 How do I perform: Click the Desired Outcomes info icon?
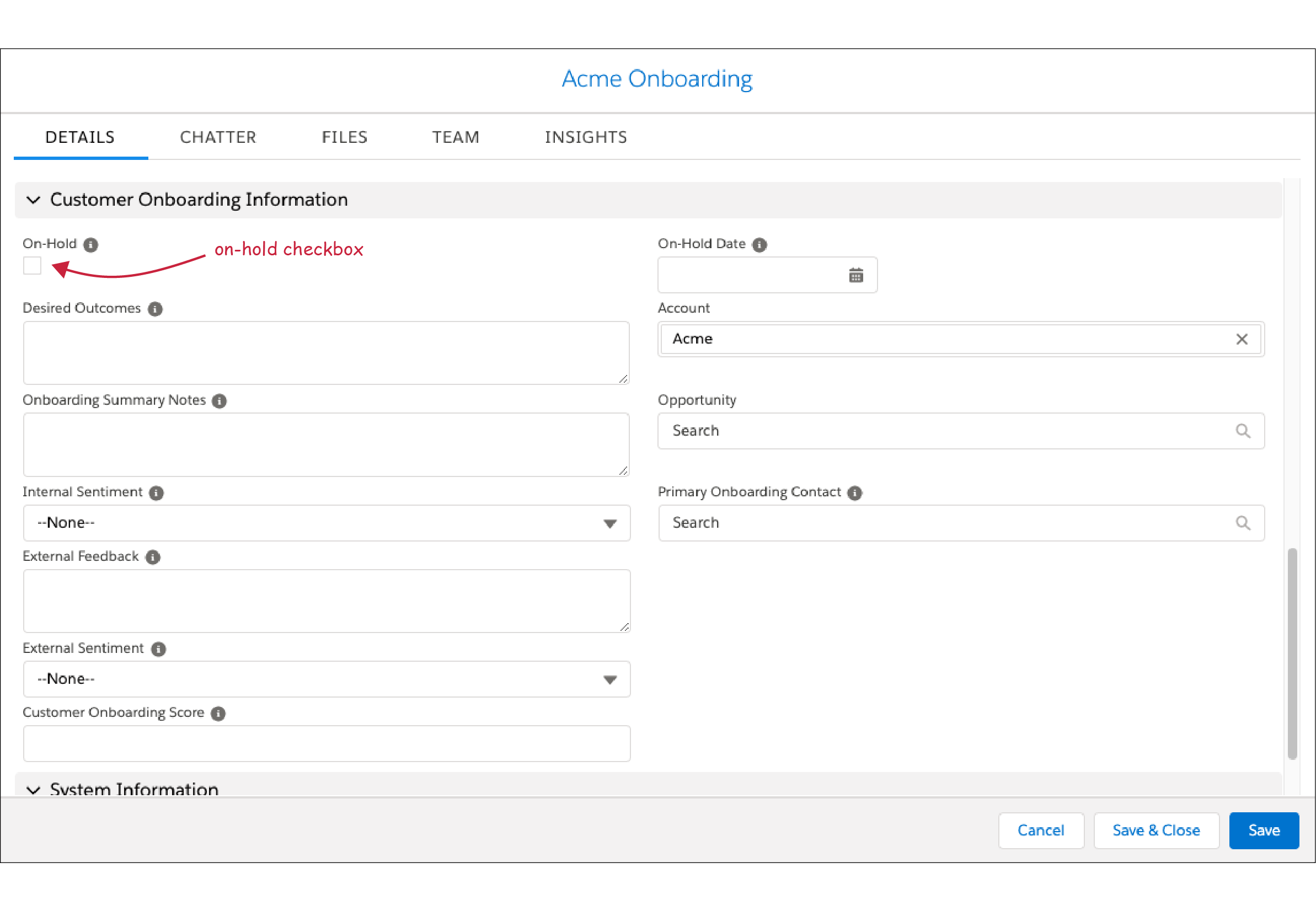[156, 309]
